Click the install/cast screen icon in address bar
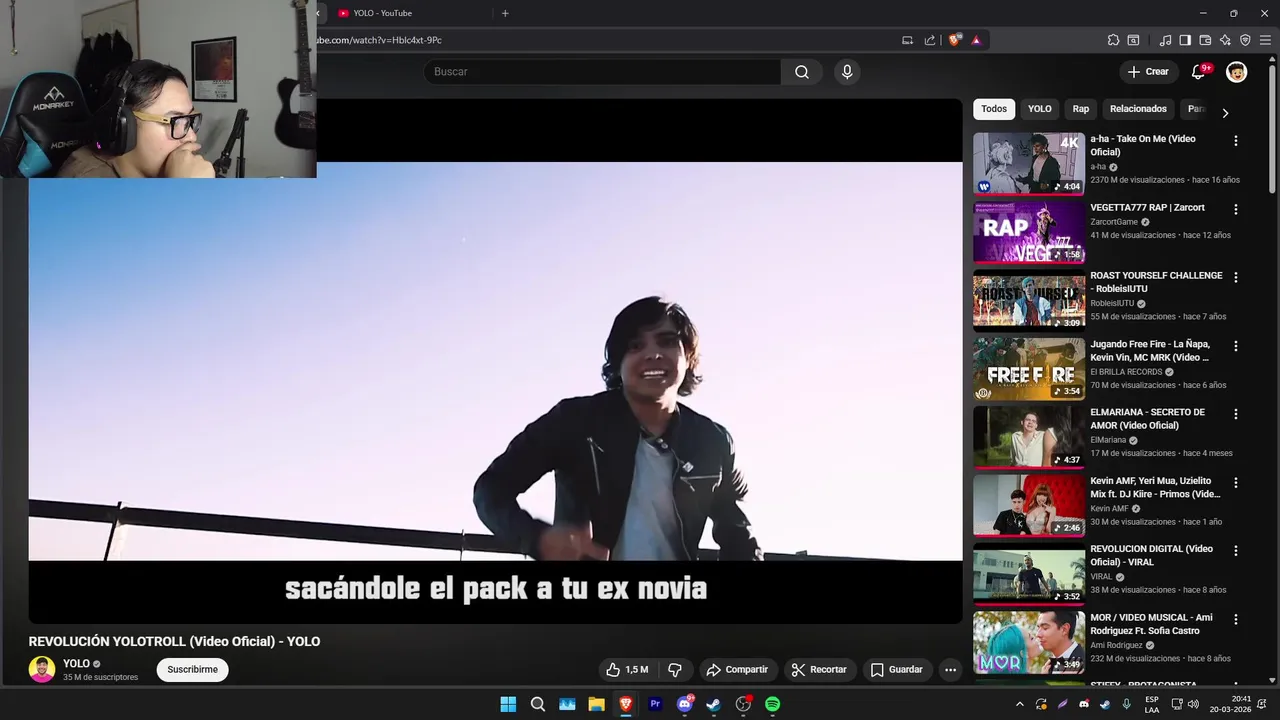 click(907, 40)
